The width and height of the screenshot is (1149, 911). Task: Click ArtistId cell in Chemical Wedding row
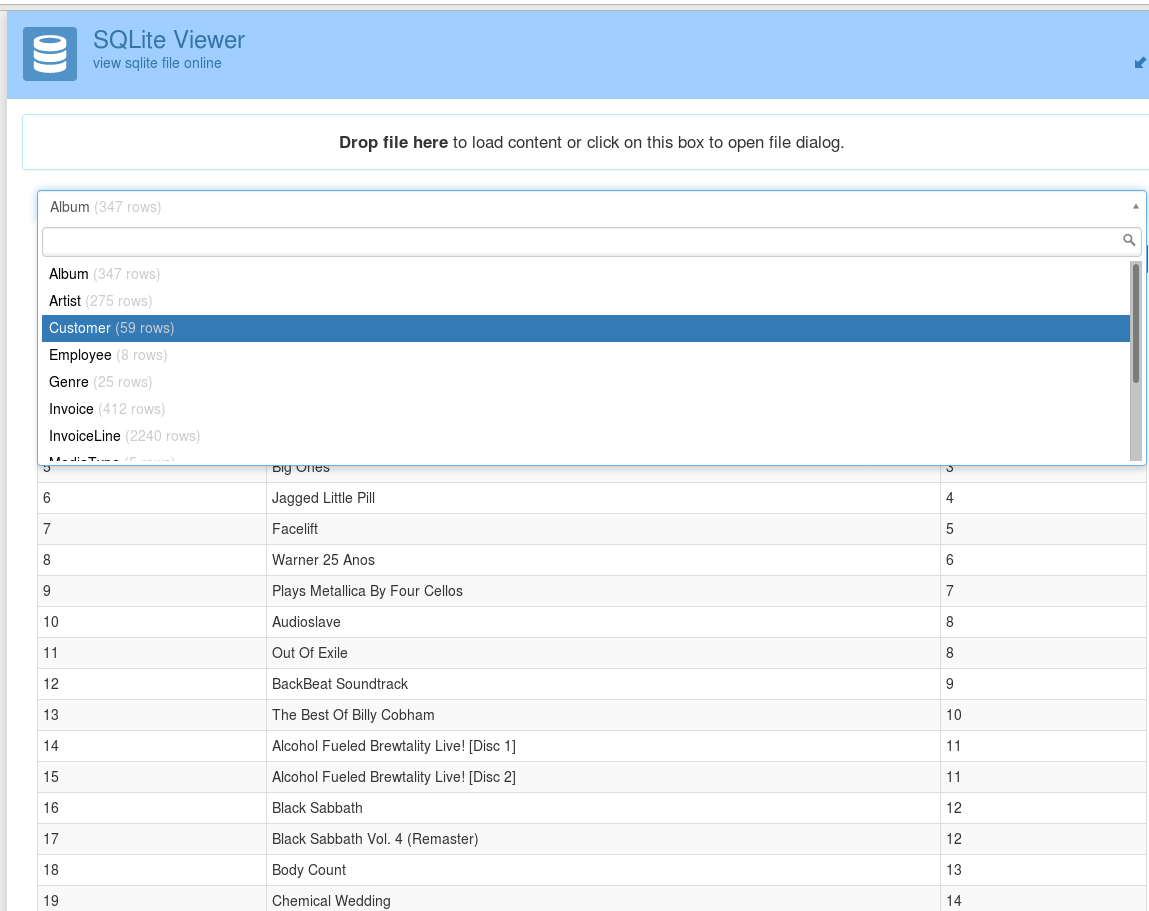(x=1044, y=899)
